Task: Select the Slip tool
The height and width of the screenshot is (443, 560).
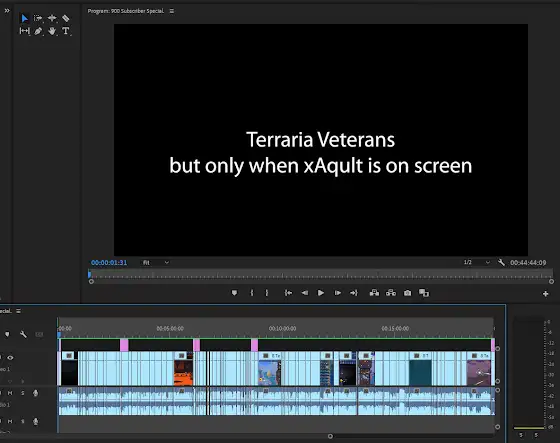Action: (x=24, y=31)
